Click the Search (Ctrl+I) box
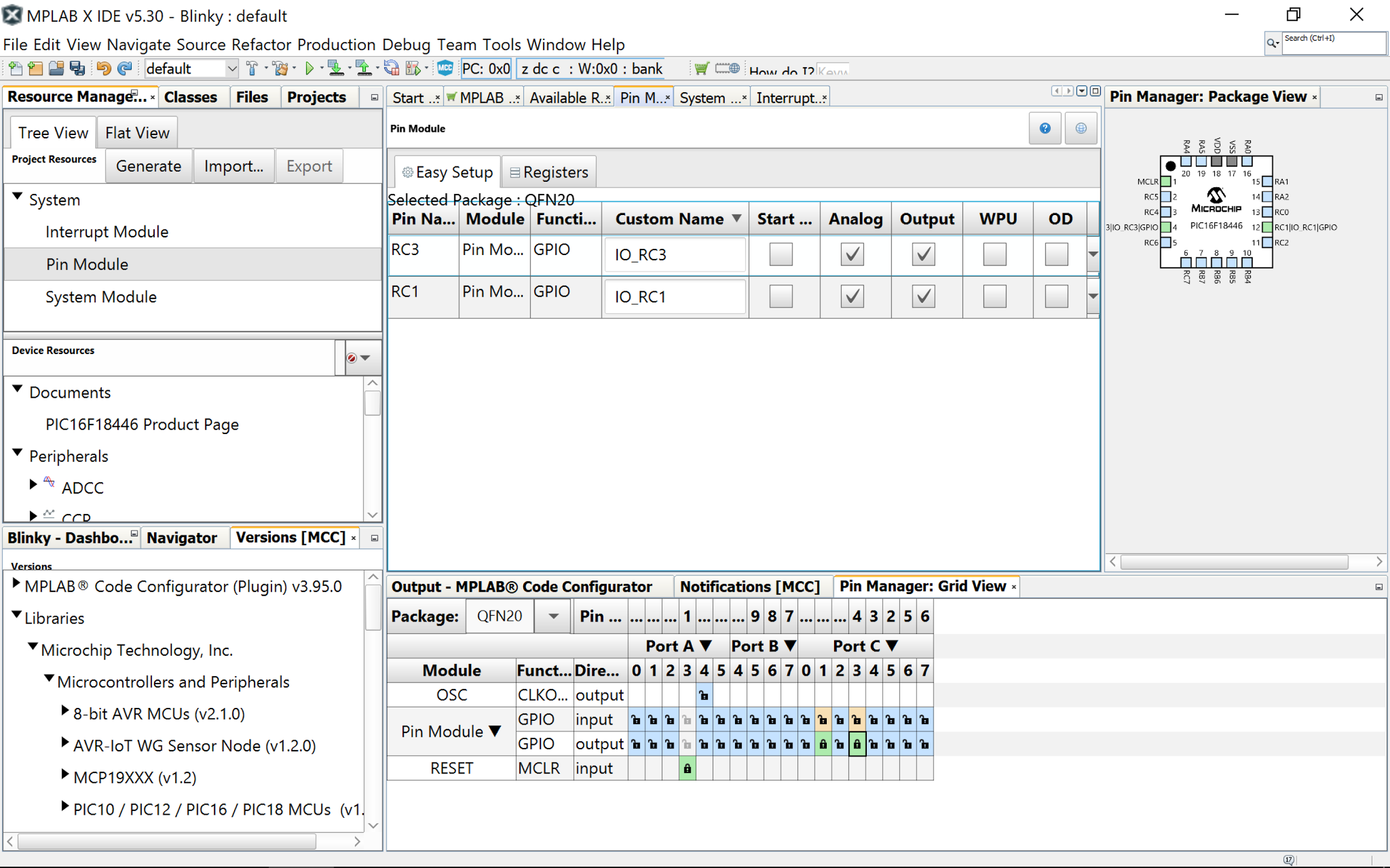The image size is (1390, 868). tap(1334, 43)
